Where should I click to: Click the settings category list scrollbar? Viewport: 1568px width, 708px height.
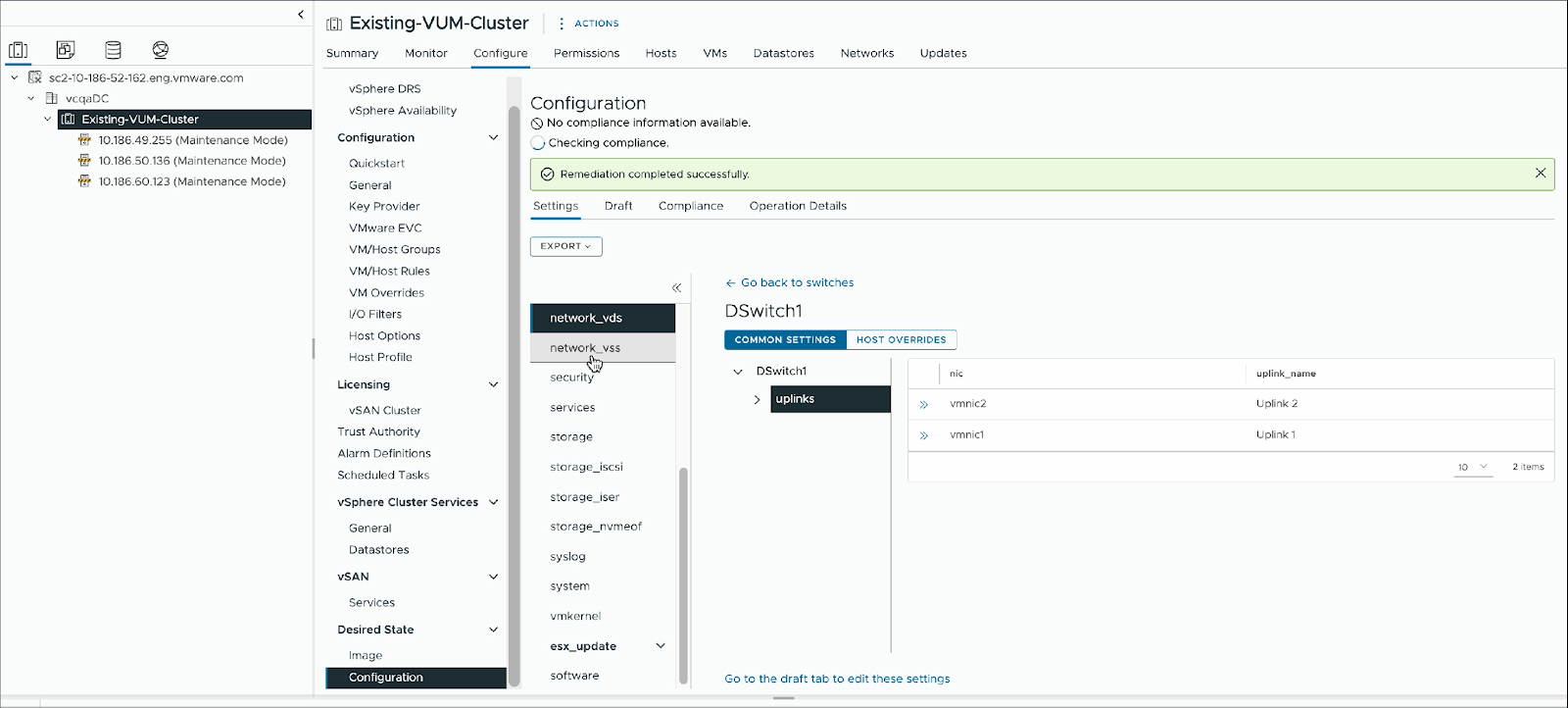coord(683,576)
